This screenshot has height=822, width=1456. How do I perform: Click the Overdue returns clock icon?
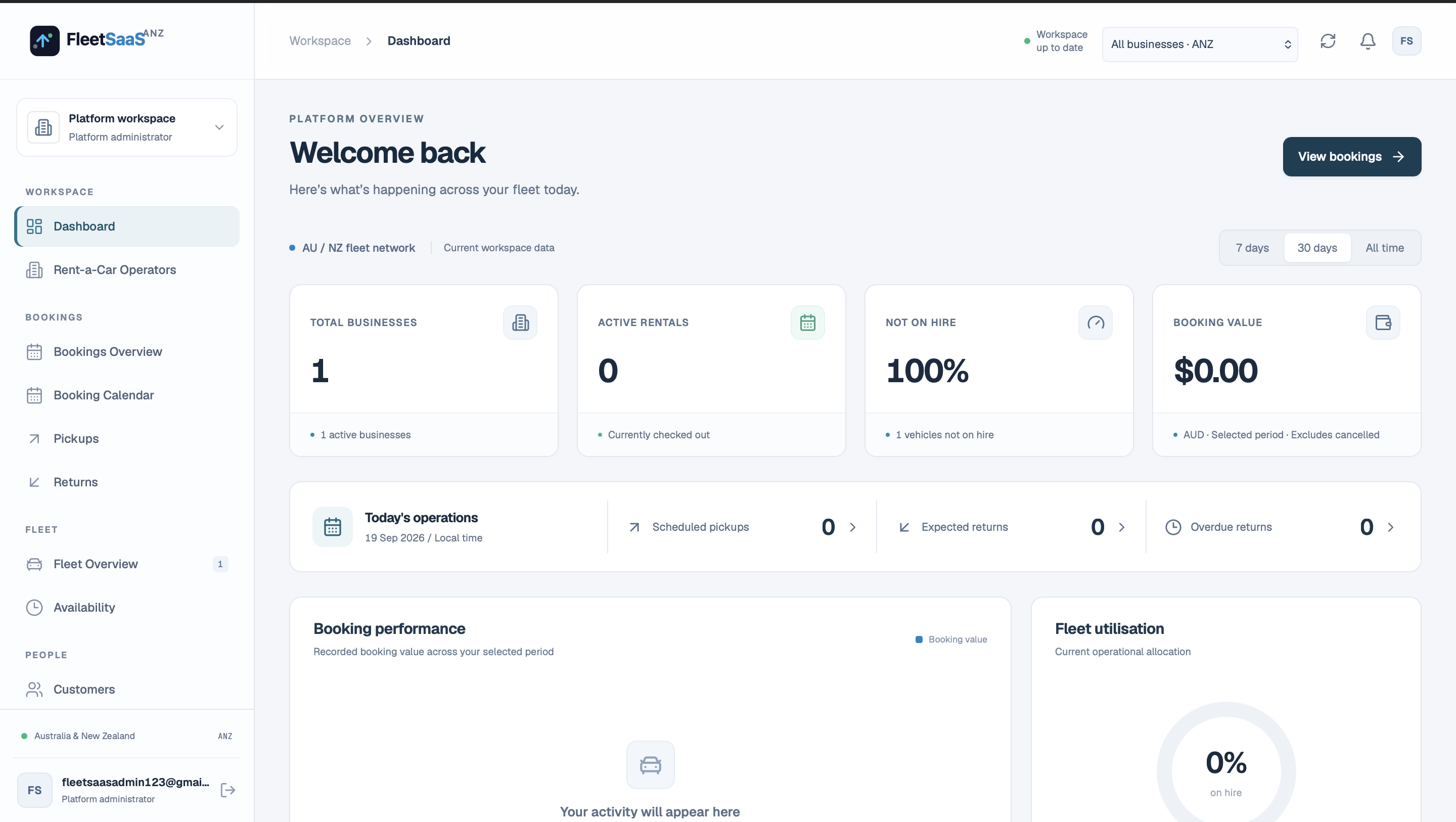pos(1173,527)
